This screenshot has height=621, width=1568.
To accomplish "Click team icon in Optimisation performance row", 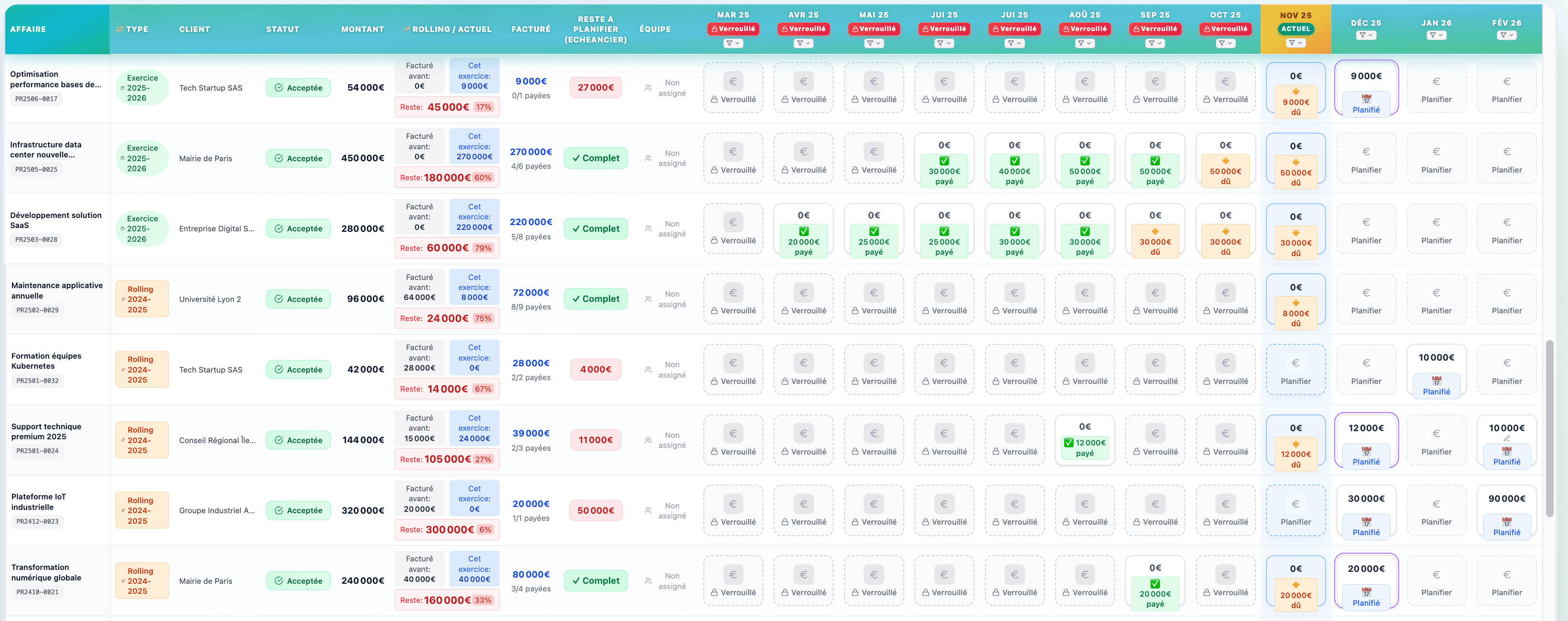I will [648, 88].
